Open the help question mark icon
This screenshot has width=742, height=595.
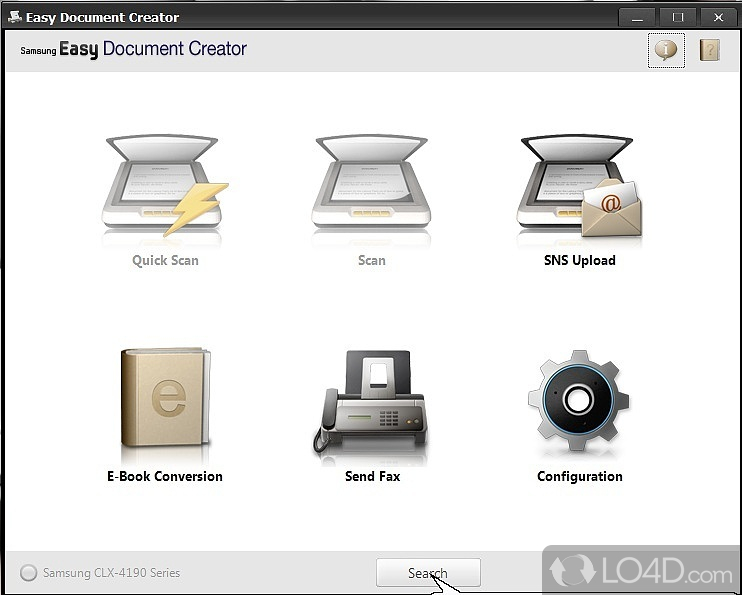coord(709,50)
